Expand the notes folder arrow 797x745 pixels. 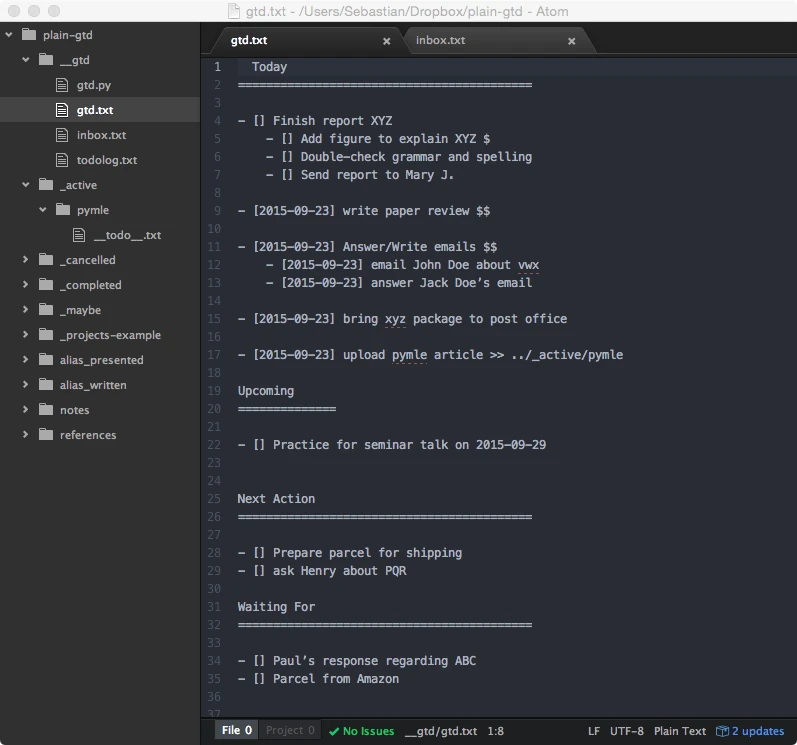point(25,410)
